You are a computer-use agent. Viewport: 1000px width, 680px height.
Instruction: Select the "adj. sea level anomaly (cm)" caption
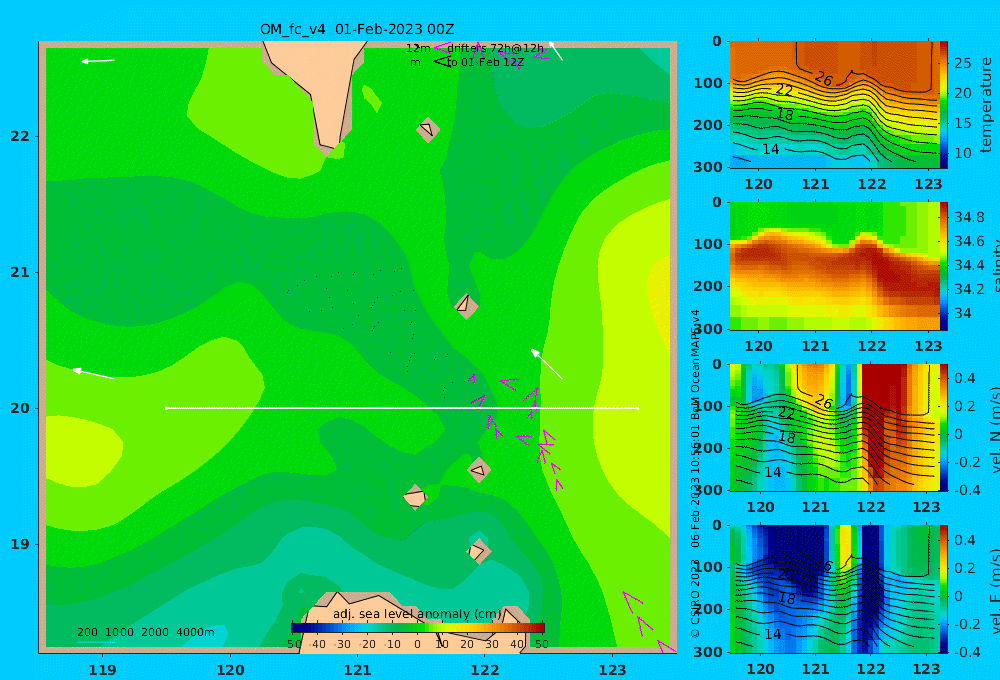coord(417,614)
